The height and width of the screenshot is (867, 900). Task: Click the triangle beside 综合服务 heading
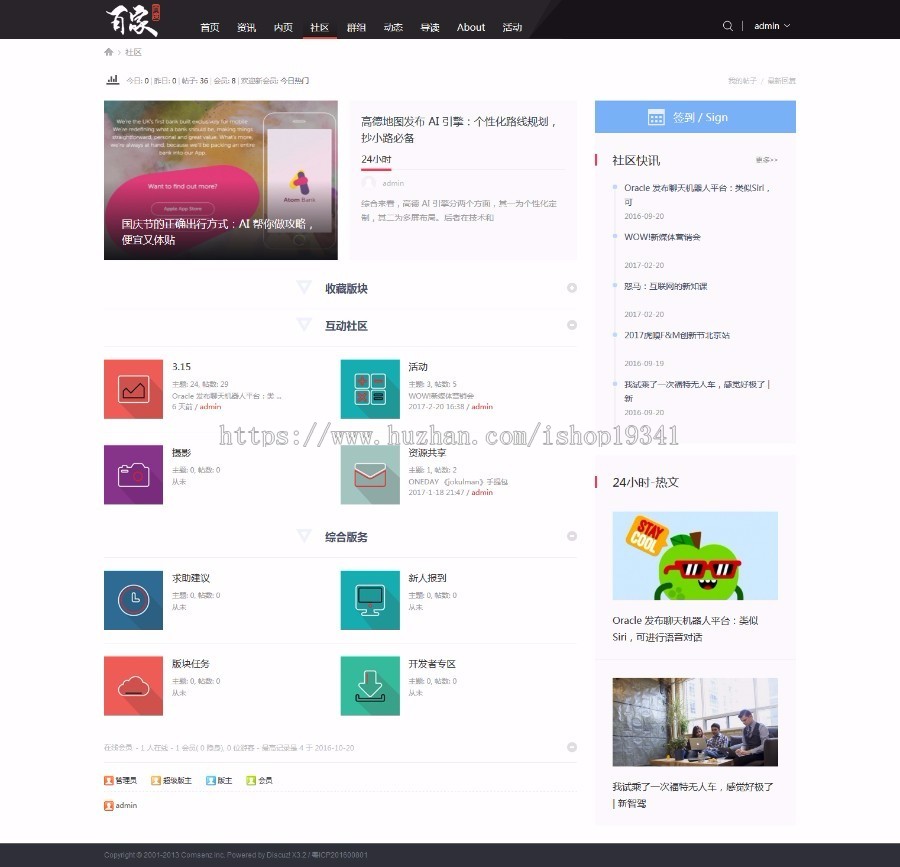[x=304, y=535]
